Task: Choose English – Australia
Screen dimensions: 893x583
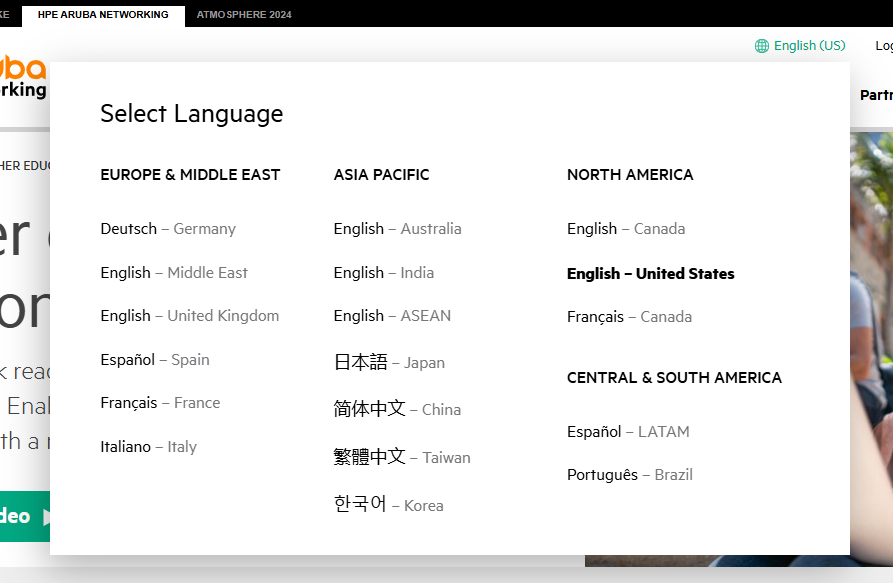Action: pos(397,228)
